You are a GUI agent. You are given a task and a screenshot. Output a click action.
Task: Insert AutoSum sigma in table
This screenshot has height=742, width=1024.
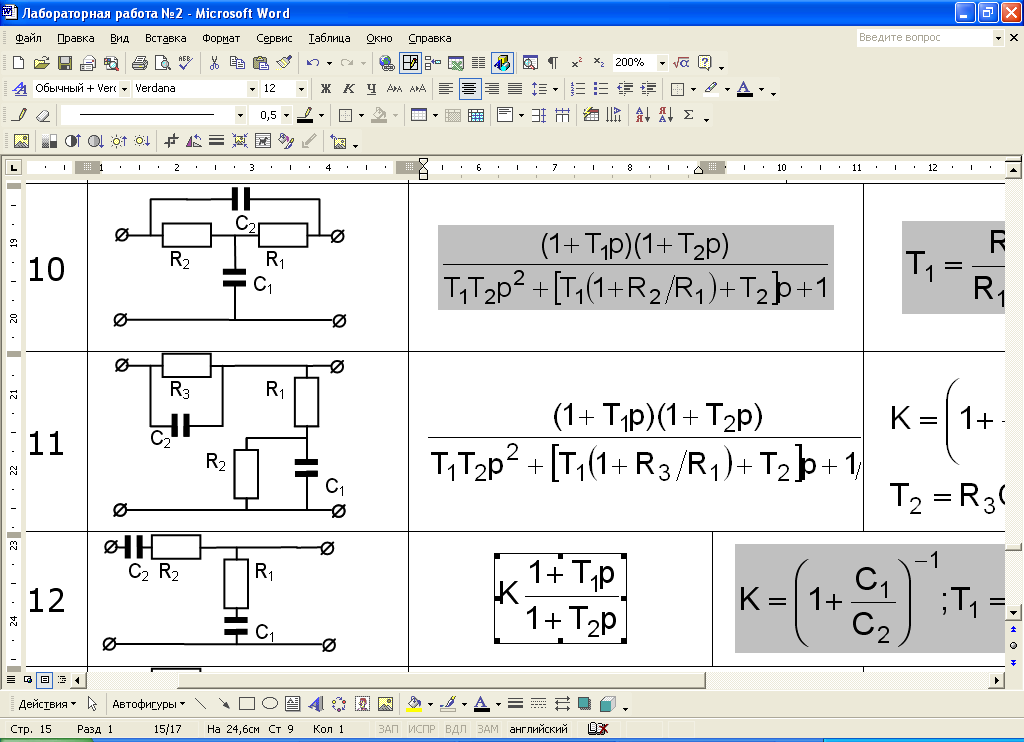[688, 116]
